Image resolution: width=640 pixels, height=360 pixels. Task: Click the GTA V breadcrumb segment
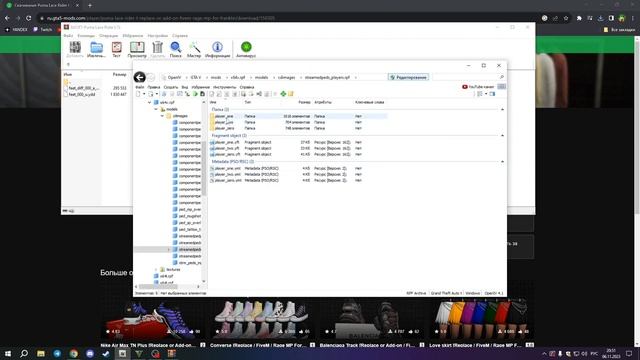[x=196, y=77]
